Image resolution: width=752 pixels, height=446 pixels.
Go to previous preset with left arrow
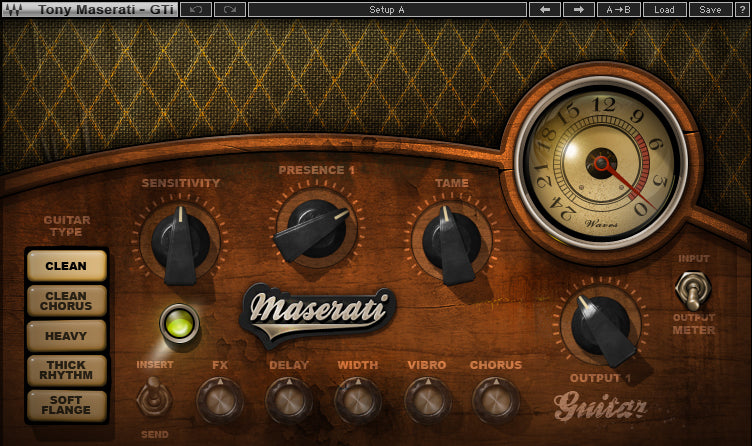coord(544,9)
